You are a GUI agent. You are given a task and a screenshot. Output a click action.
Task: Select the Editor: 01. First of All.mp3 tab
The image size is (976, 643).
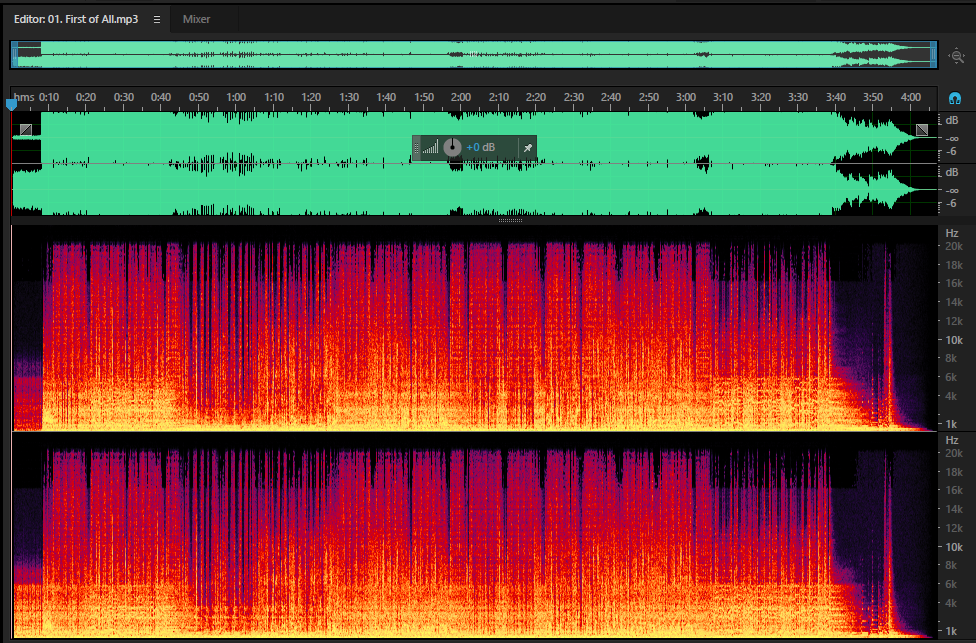76,19
